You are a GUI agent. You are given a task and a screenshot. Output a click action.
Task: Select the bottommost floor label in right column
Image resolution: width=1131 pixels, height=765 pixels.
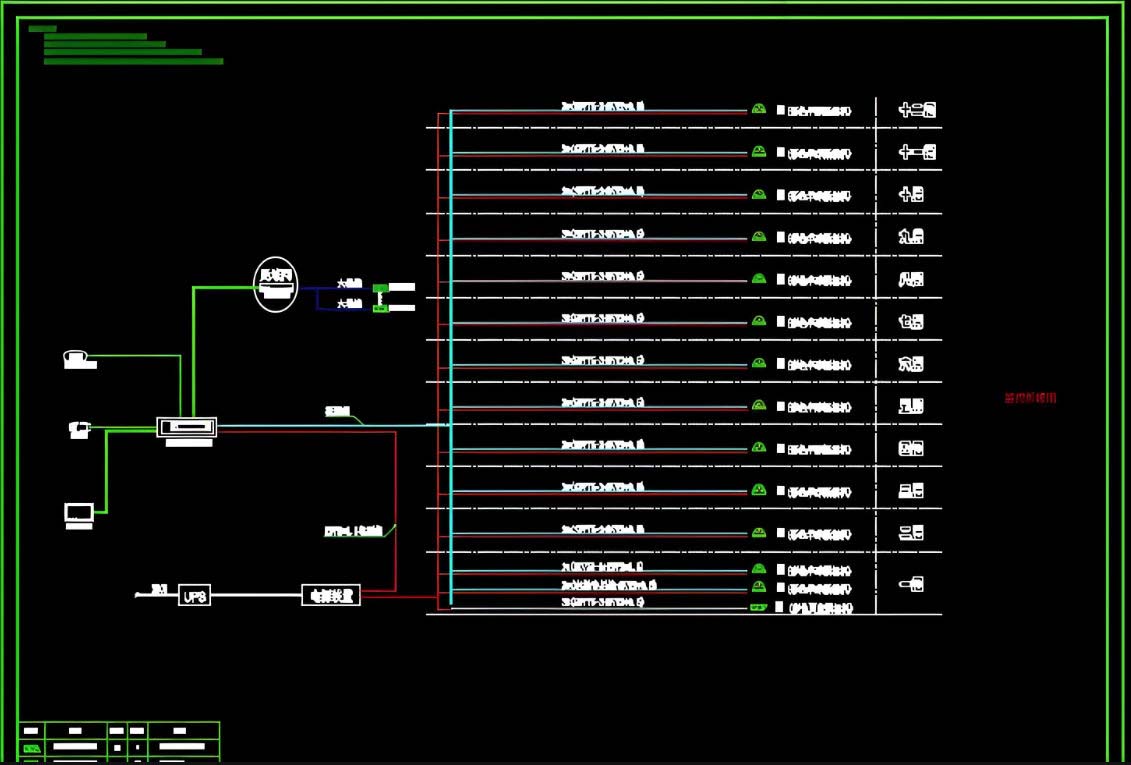[x=911, y=583]
